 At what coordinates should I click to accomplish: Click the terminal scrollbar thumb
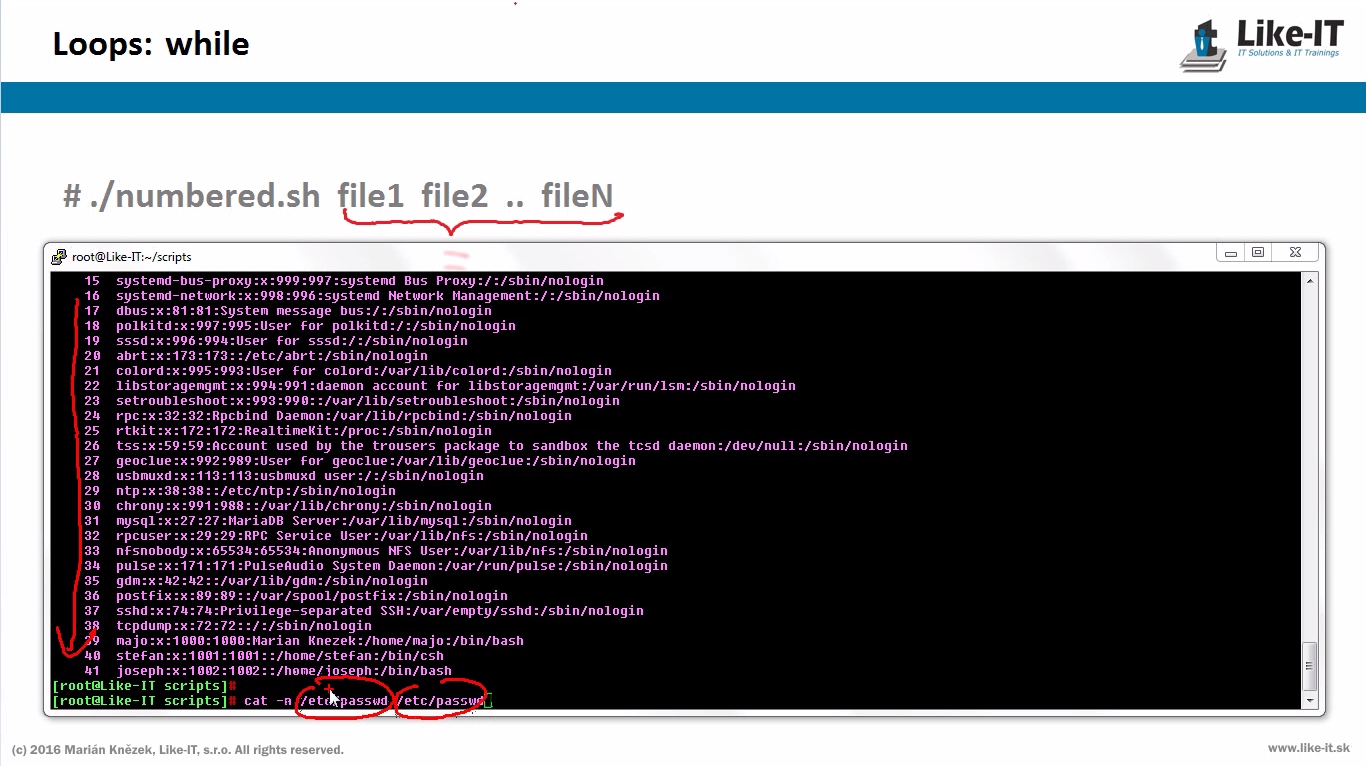(1310, 667)
